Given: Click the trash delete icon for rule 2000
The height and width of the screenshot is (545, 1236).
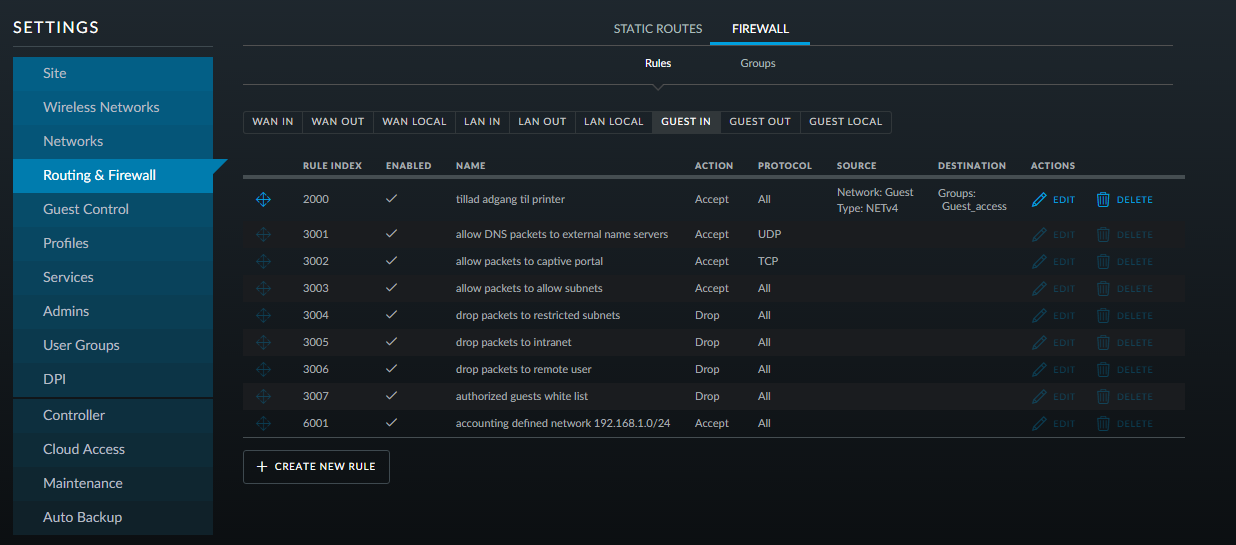Looking at the screenshot, I should pyautogui.click(x=1103, y=200).
